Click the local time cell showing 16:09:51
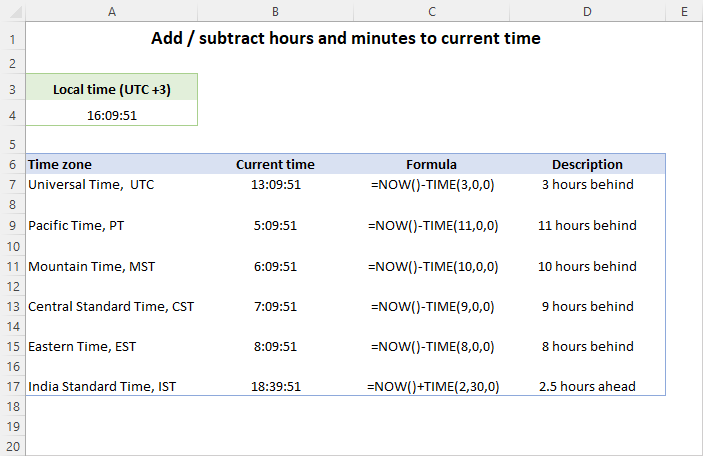The width and height of the screenshot is (703, 456). (x=112, y=115)
